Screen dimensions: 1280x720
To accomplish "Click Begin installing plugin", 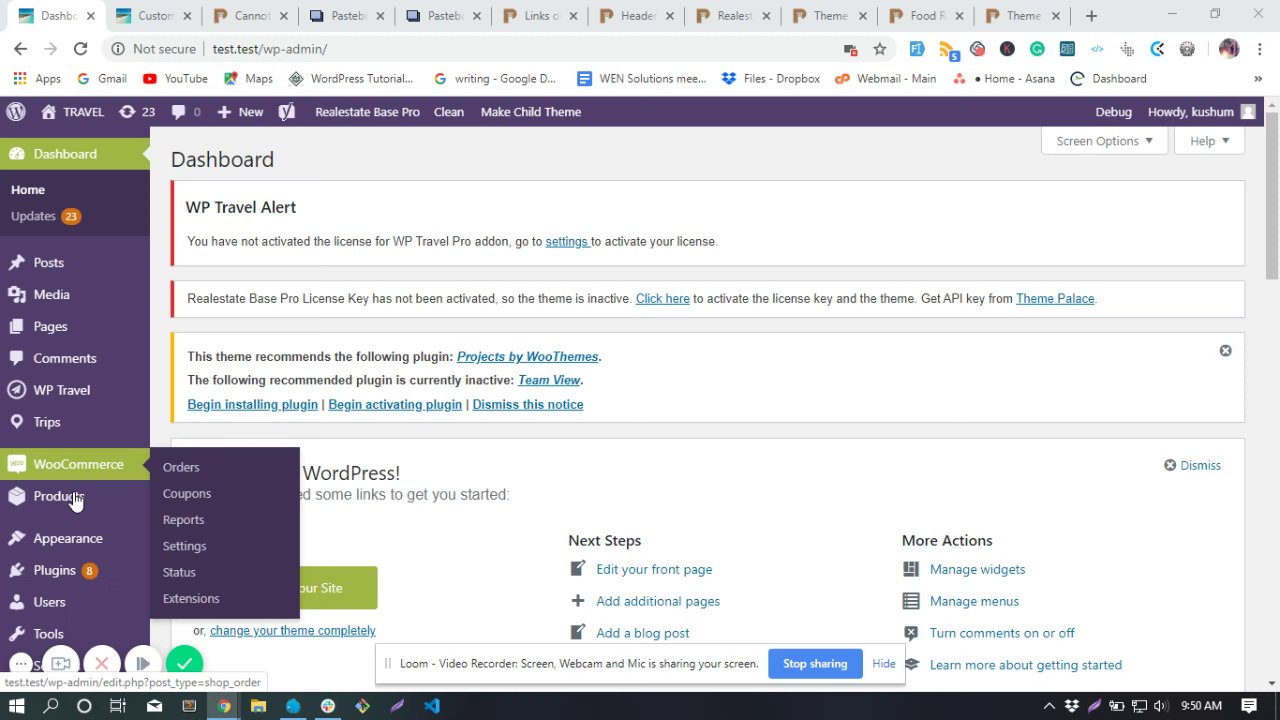I will 252,404.
